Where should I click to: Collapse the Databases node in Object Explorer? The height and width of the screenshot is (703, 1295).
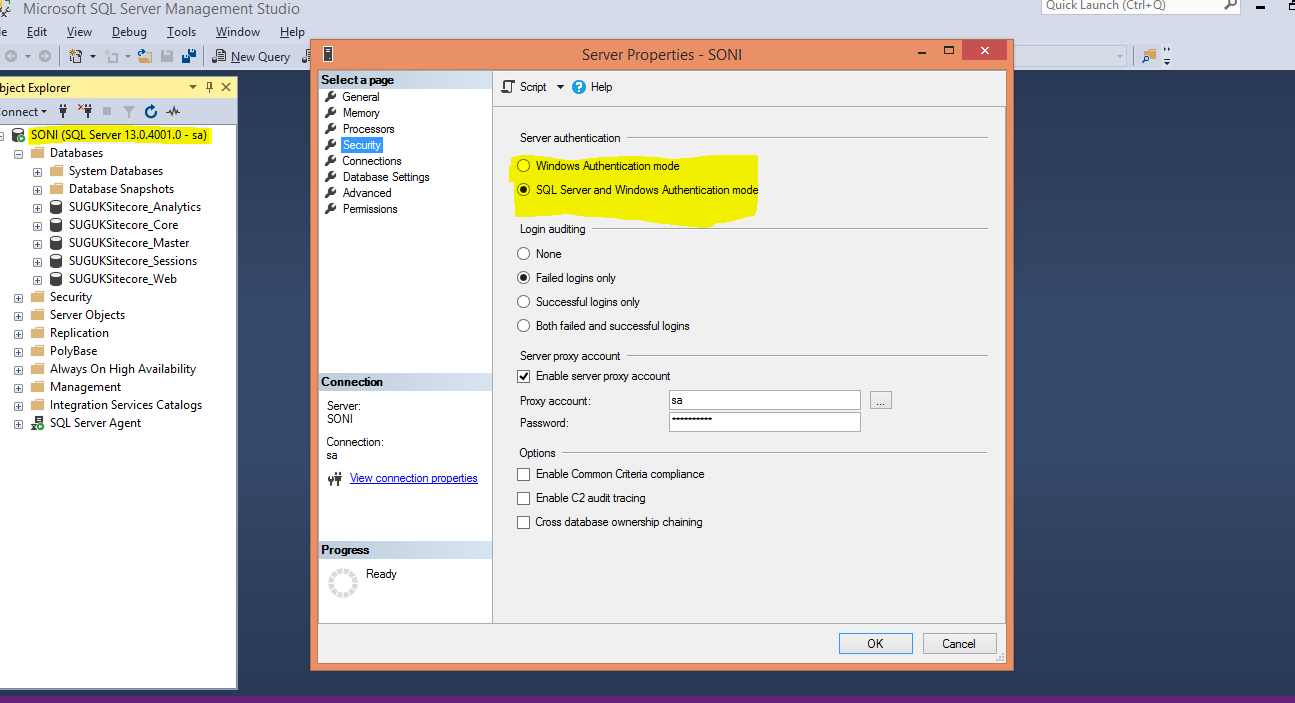click(x=17, y=152)
